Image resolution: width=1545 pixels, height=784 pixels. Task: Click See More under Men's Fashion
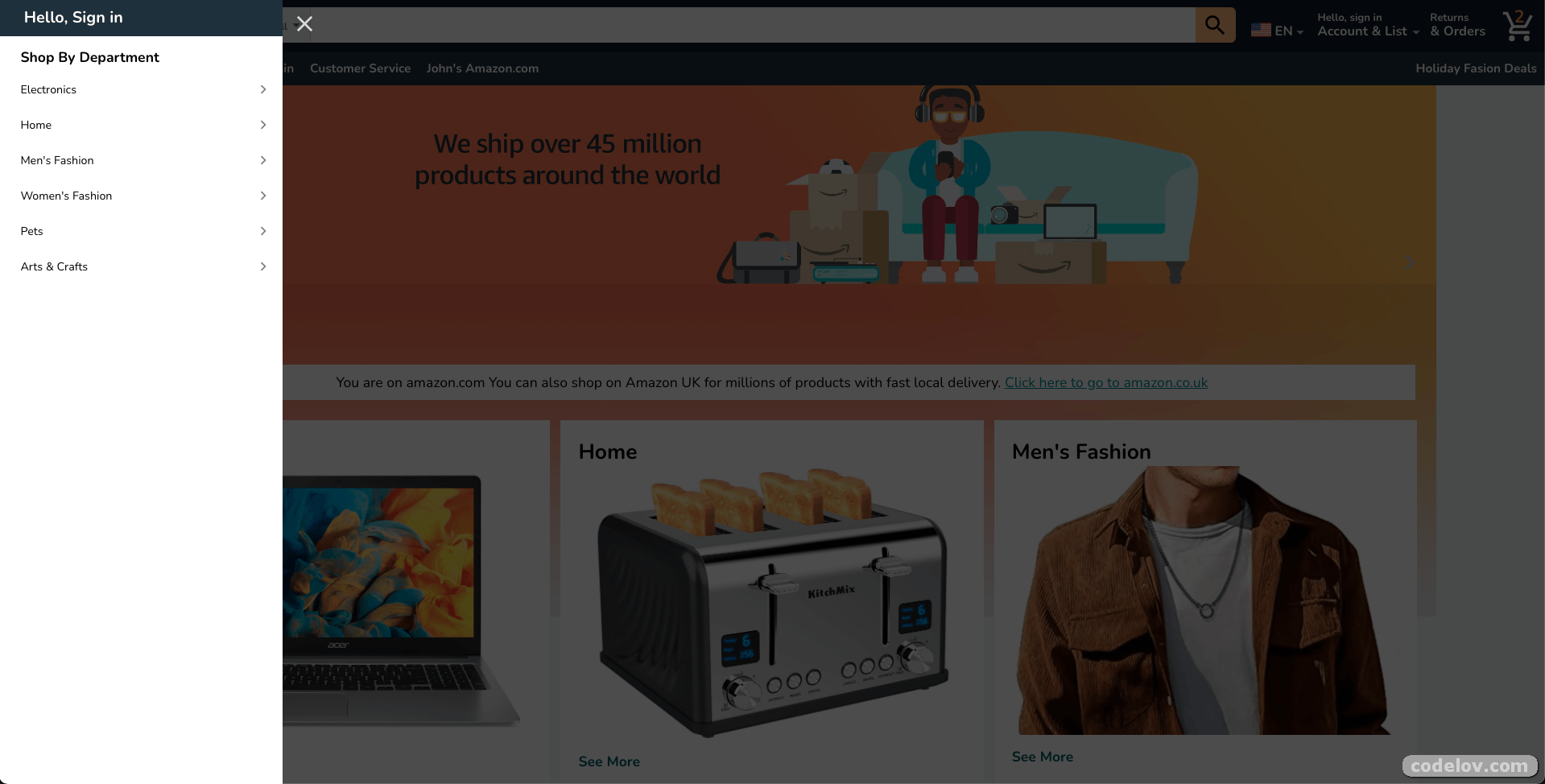pos(1042,757)
